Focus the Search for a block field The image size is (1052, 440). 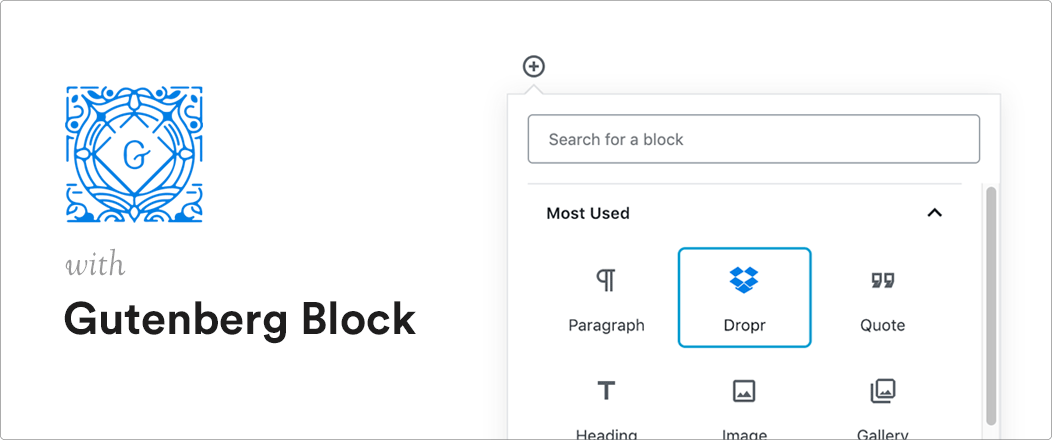coord(753,139)
